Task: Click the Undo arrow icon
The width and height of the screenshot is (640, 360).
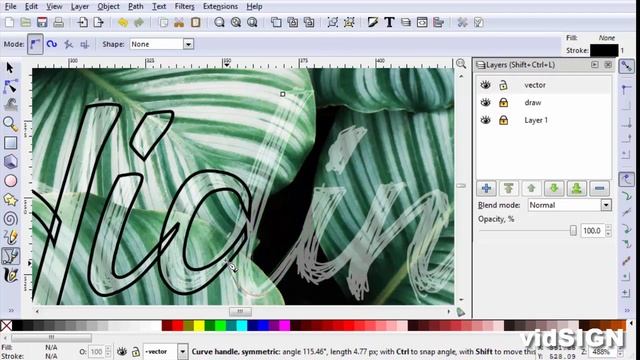Action: [x=122, y=22]
